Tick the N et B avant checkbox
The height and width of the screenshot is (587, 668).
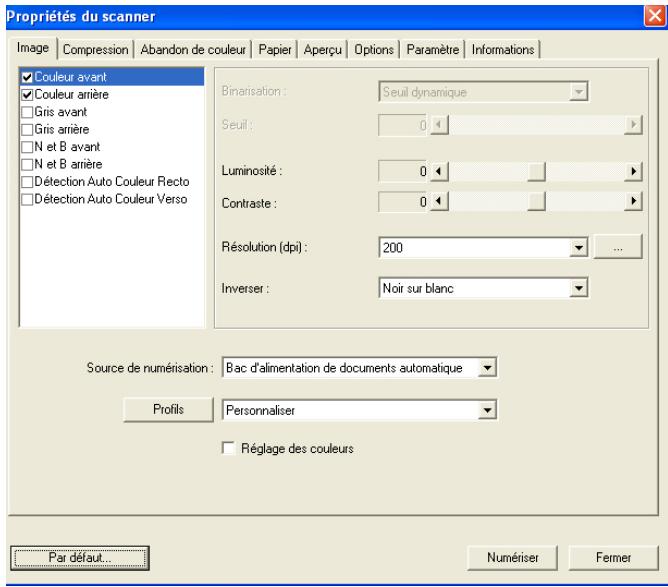27,147
